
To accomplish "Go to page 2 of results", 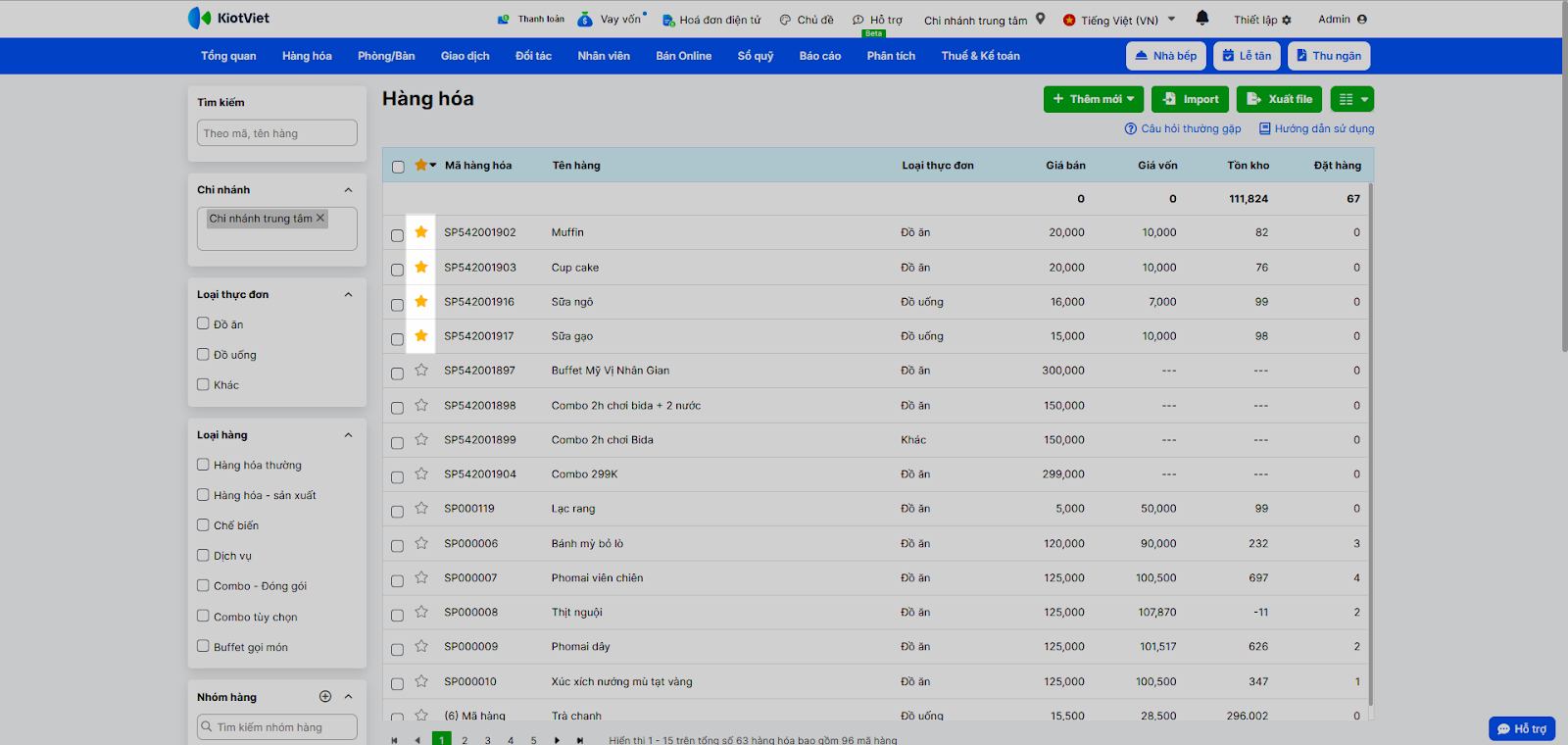I will coord(465,740).
